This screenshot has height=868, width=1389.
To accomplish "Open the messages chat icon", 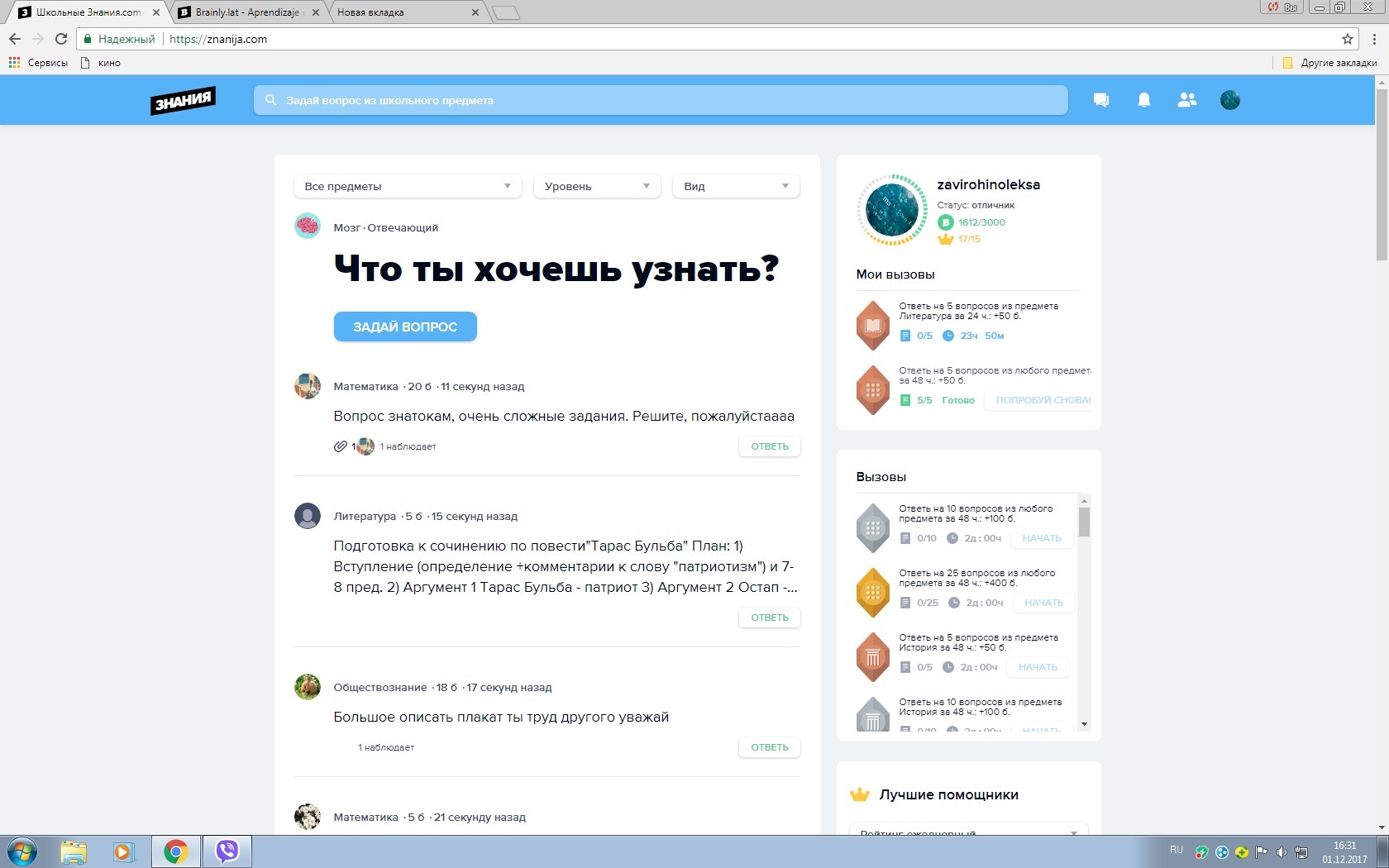I will tap(1100, 100).
